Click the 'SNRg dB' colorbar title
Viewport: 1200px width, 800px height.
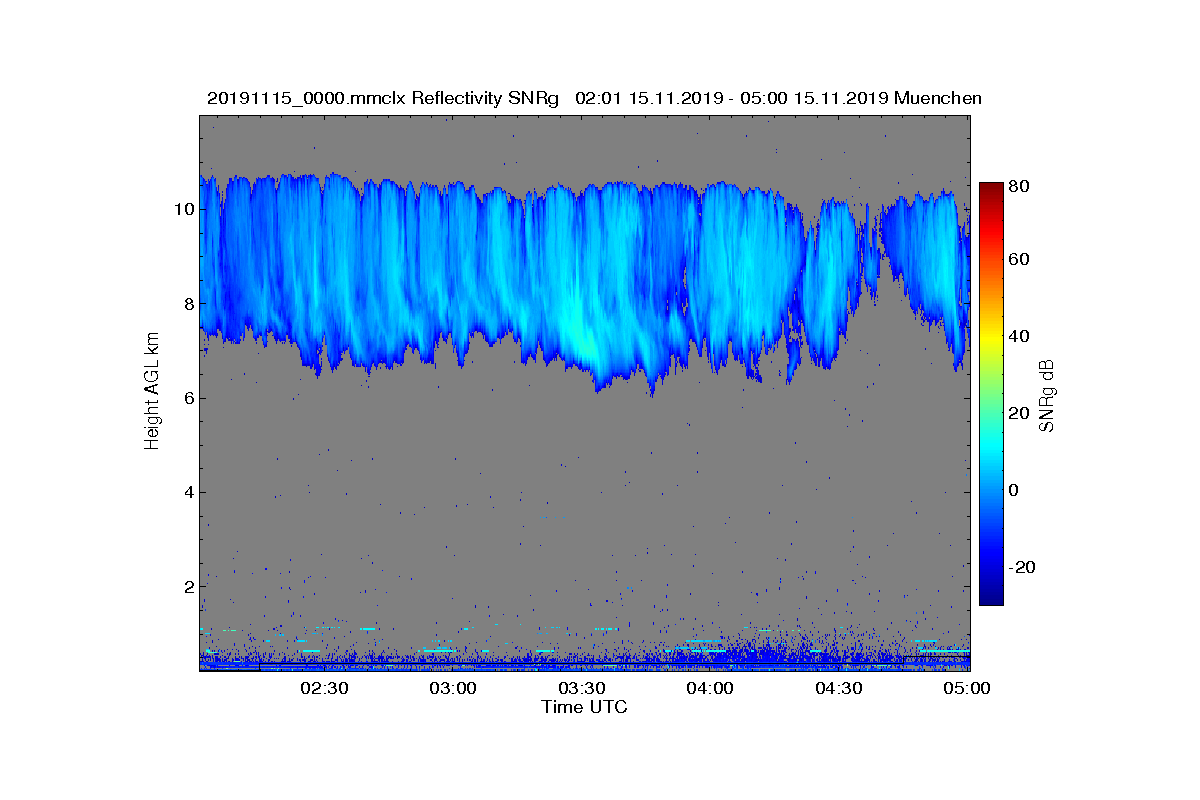[x=1048, y=396]
